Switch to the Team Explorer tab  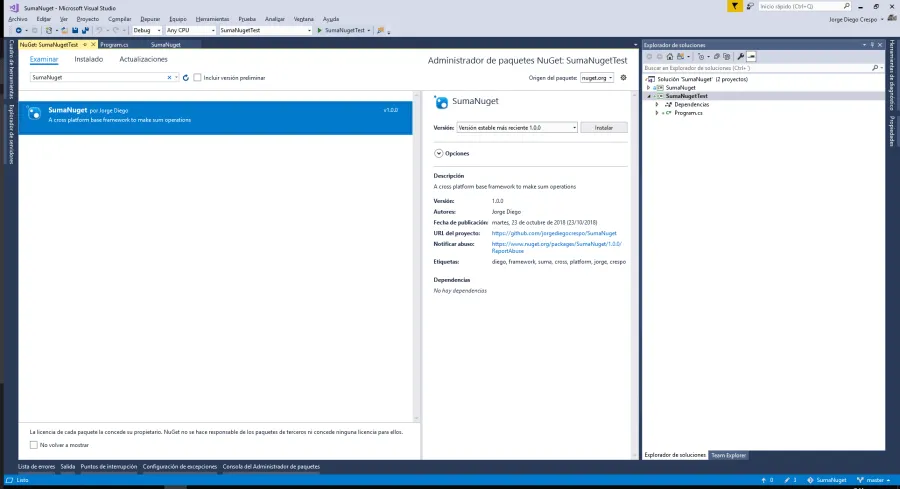tap(728, 455)
